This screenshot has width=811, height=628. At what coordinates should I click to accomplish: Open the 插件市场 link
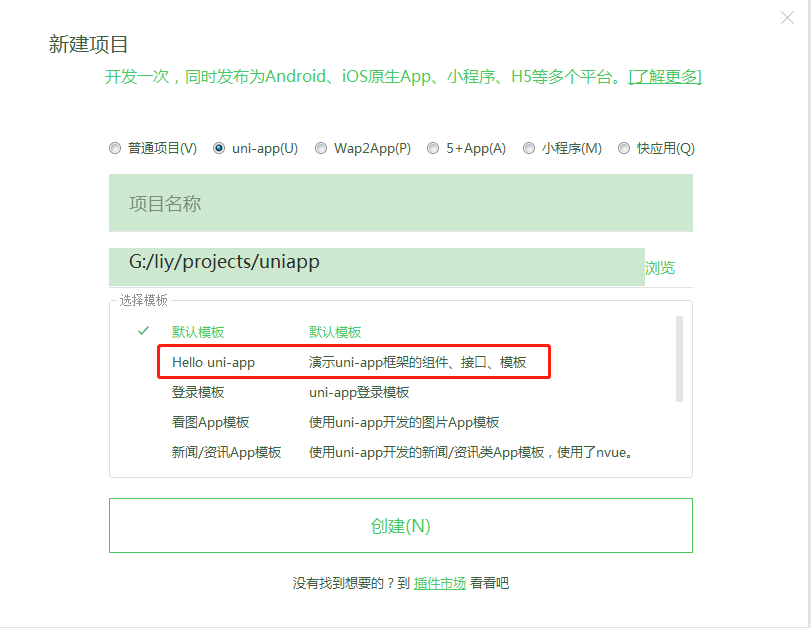tap(440, 583)
